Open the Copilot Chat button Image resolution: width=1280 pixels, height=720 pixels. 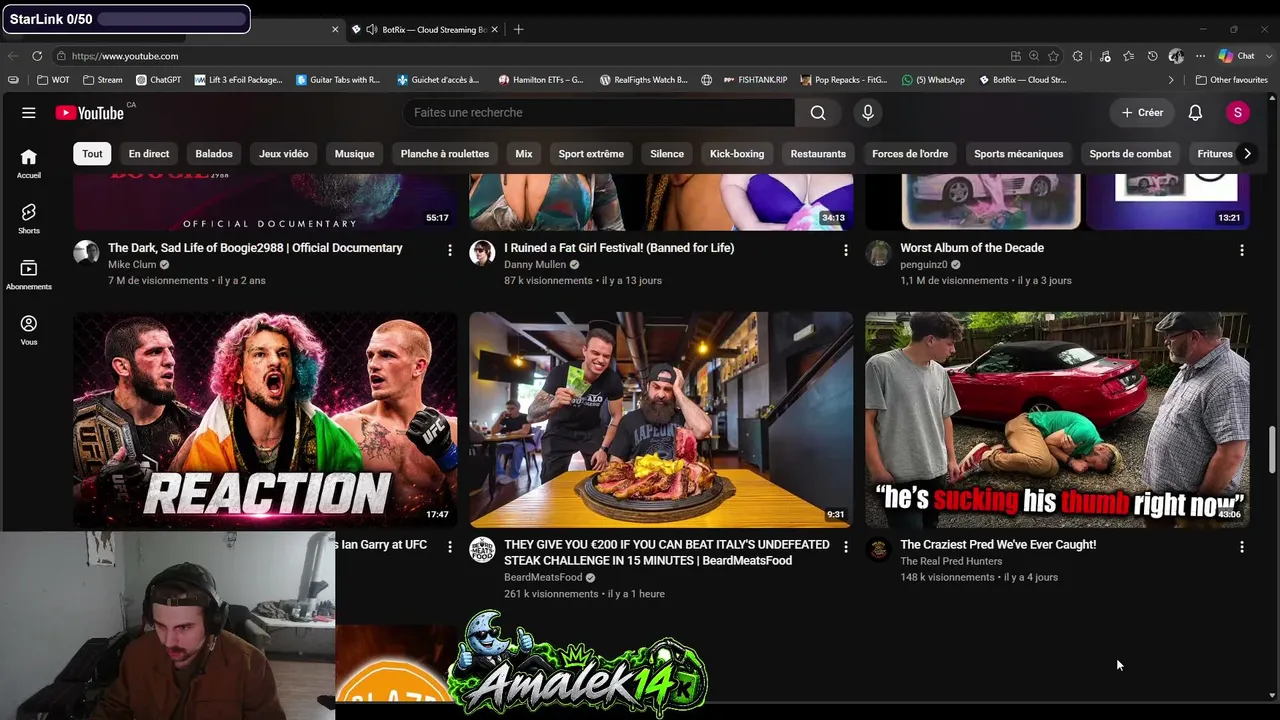1236,56
